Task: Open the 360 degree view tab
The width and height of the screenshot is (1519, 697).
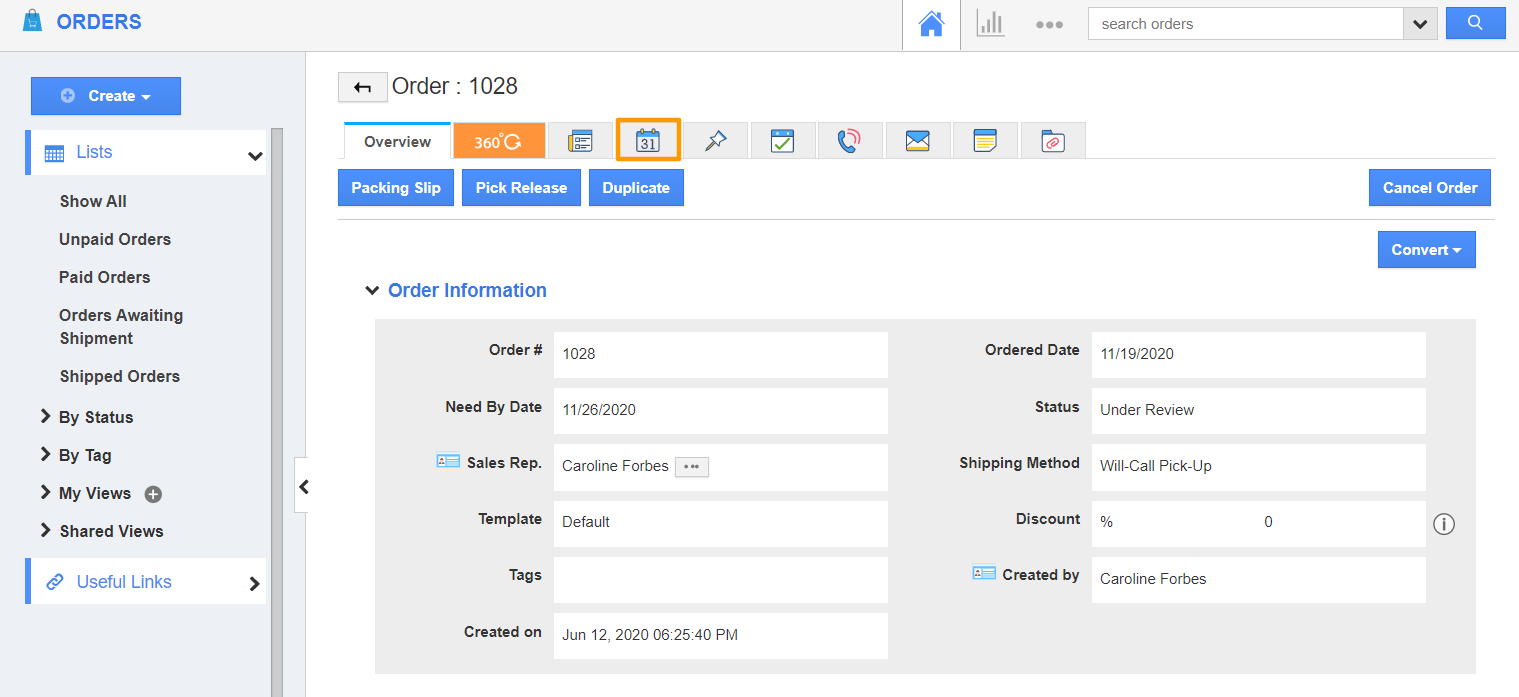Action: pos(498,141)
